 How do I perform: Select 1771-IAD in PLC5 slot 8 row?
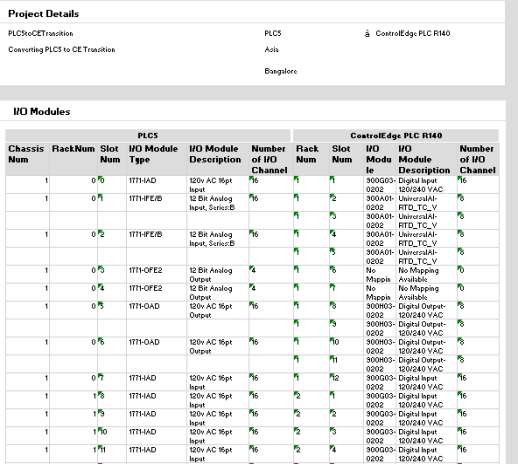142,396
